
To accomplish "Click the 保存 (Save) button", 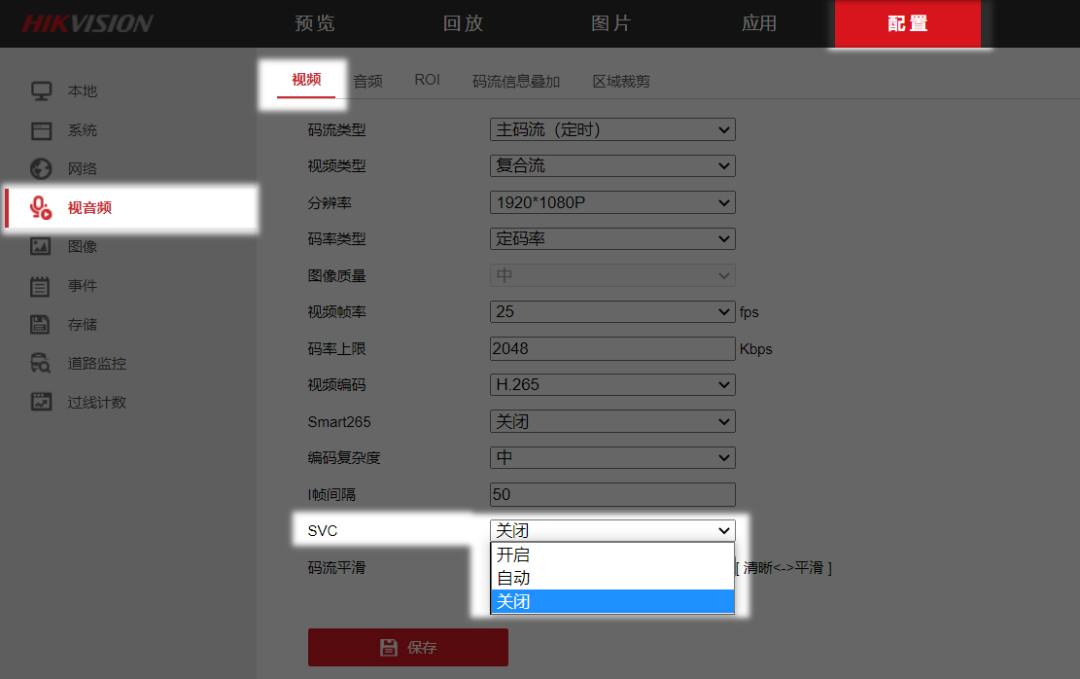I will 407,647.
